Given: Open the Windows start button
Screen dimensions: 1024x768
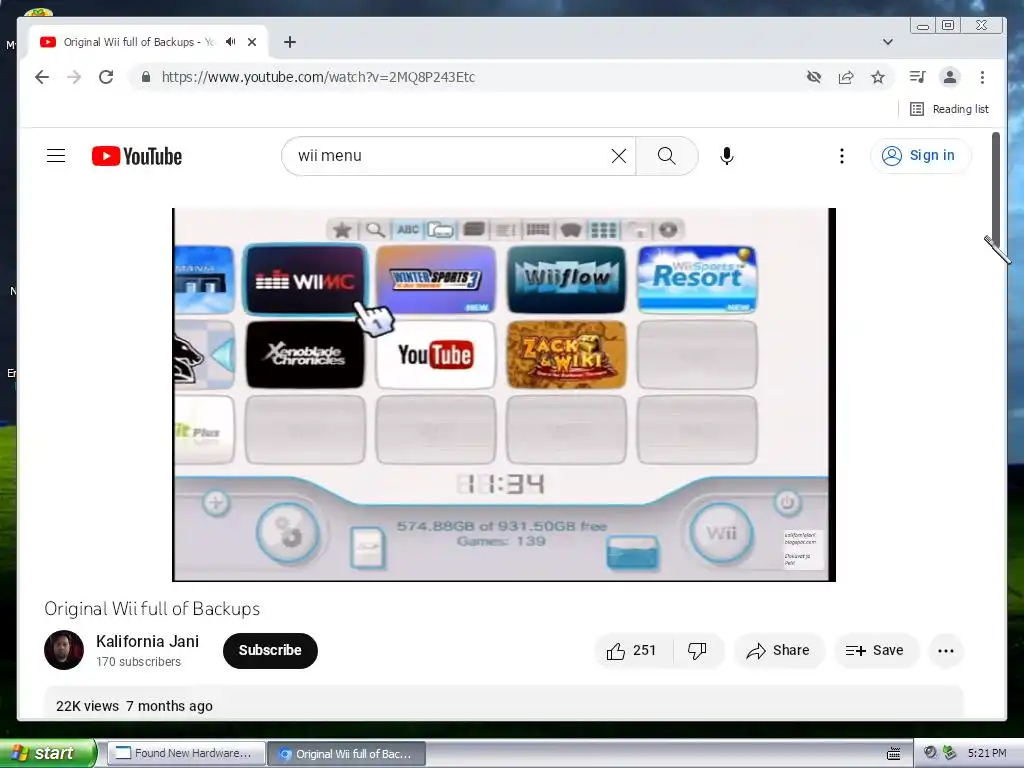Looking at the screenshot, I should tap(47, 753).
